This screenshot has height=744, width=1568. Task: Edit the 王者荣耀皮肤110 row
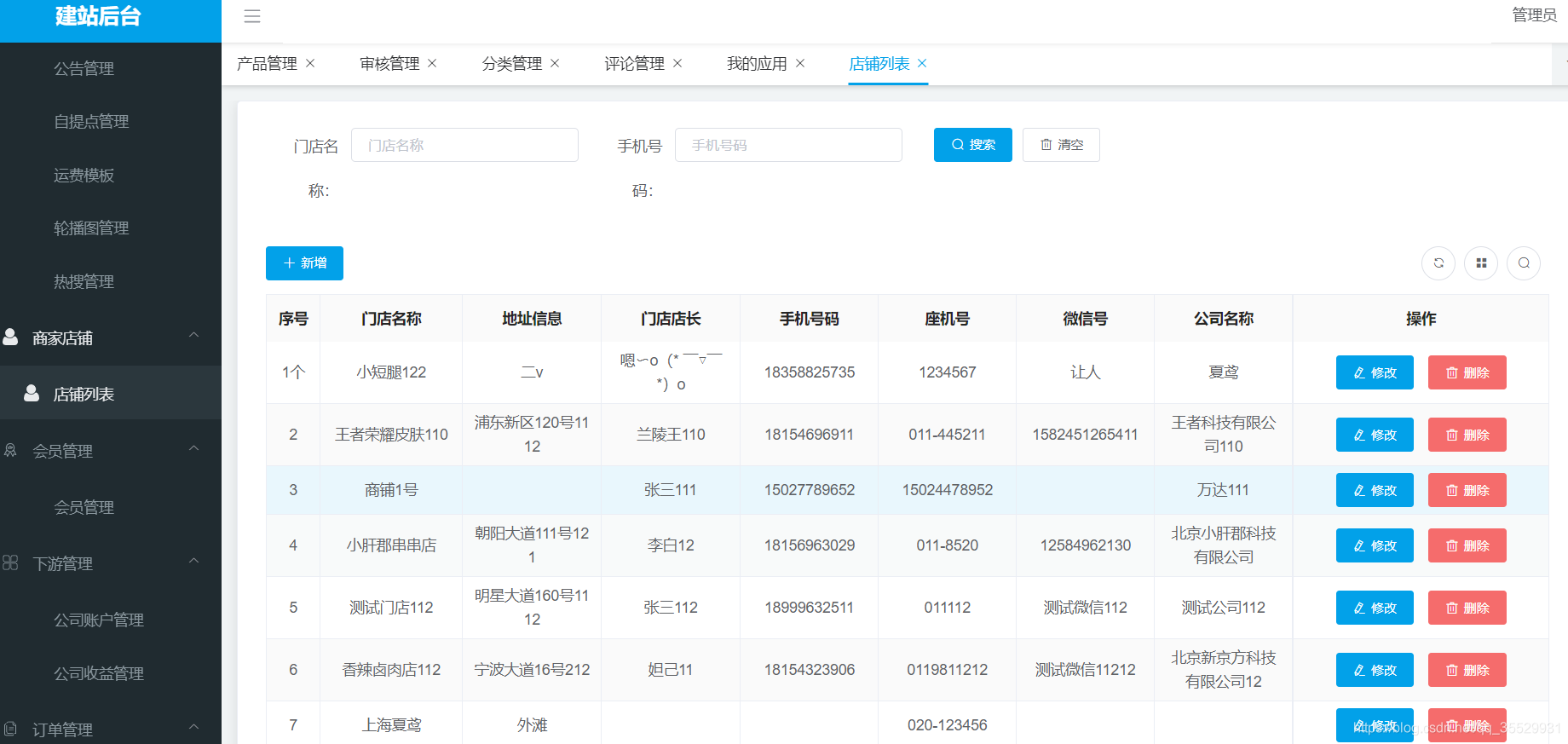pyautogui.click(x=1375, y=435)
